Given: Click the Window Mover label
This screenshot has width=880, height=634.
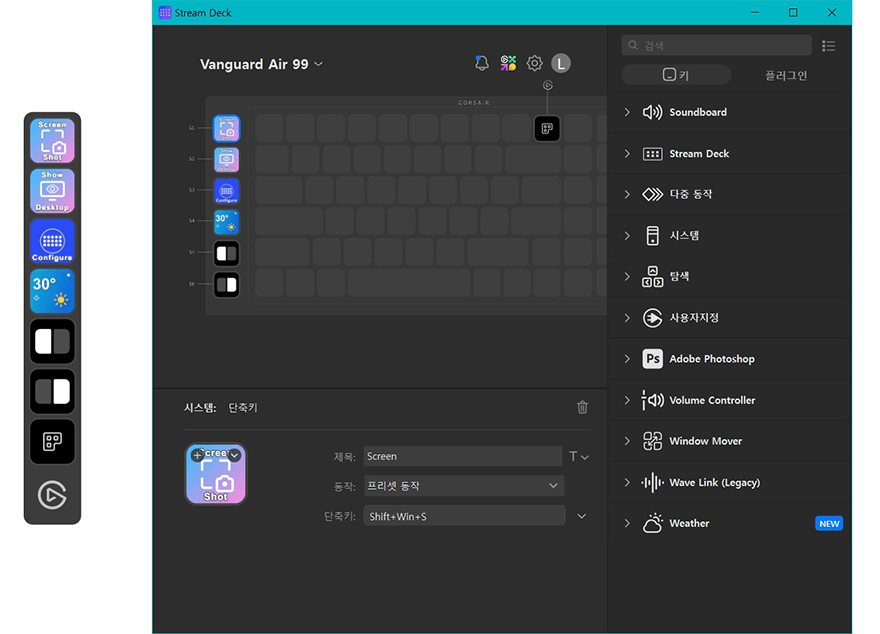Looking at the screenshot, I should pyautogui.click(x=705, y=441).
